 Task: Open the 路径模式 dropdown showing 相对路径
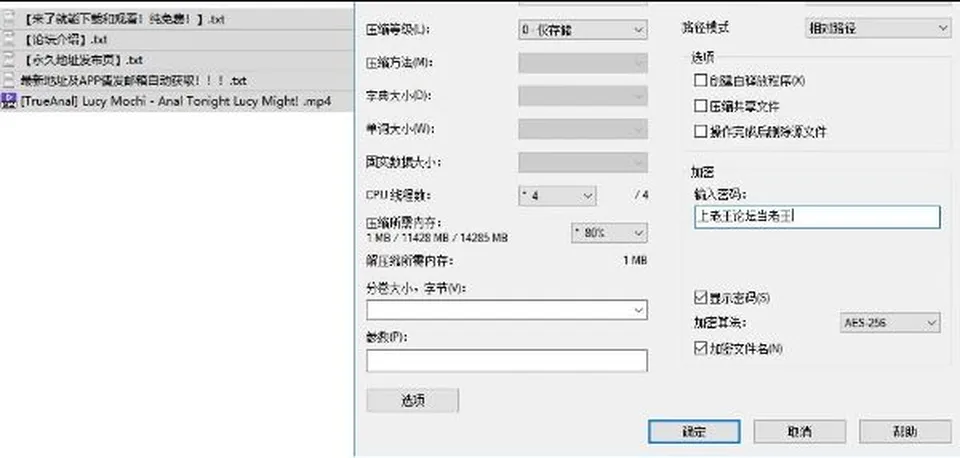tap(877, 28)
